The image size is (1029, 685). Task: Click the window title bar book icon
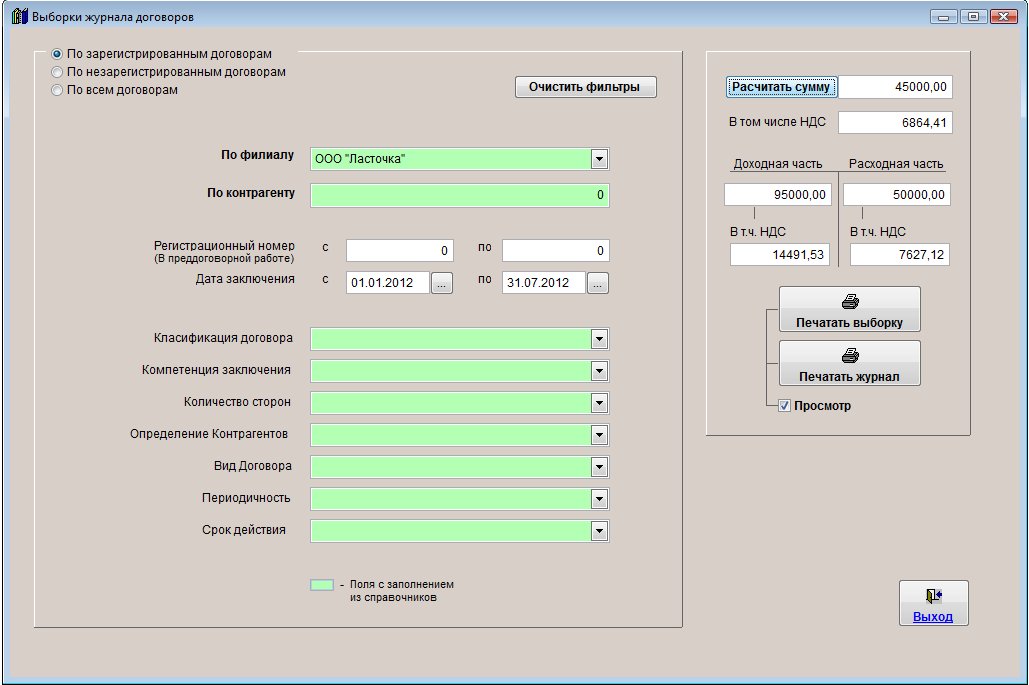pyautogui.click(x=18, y=16)
